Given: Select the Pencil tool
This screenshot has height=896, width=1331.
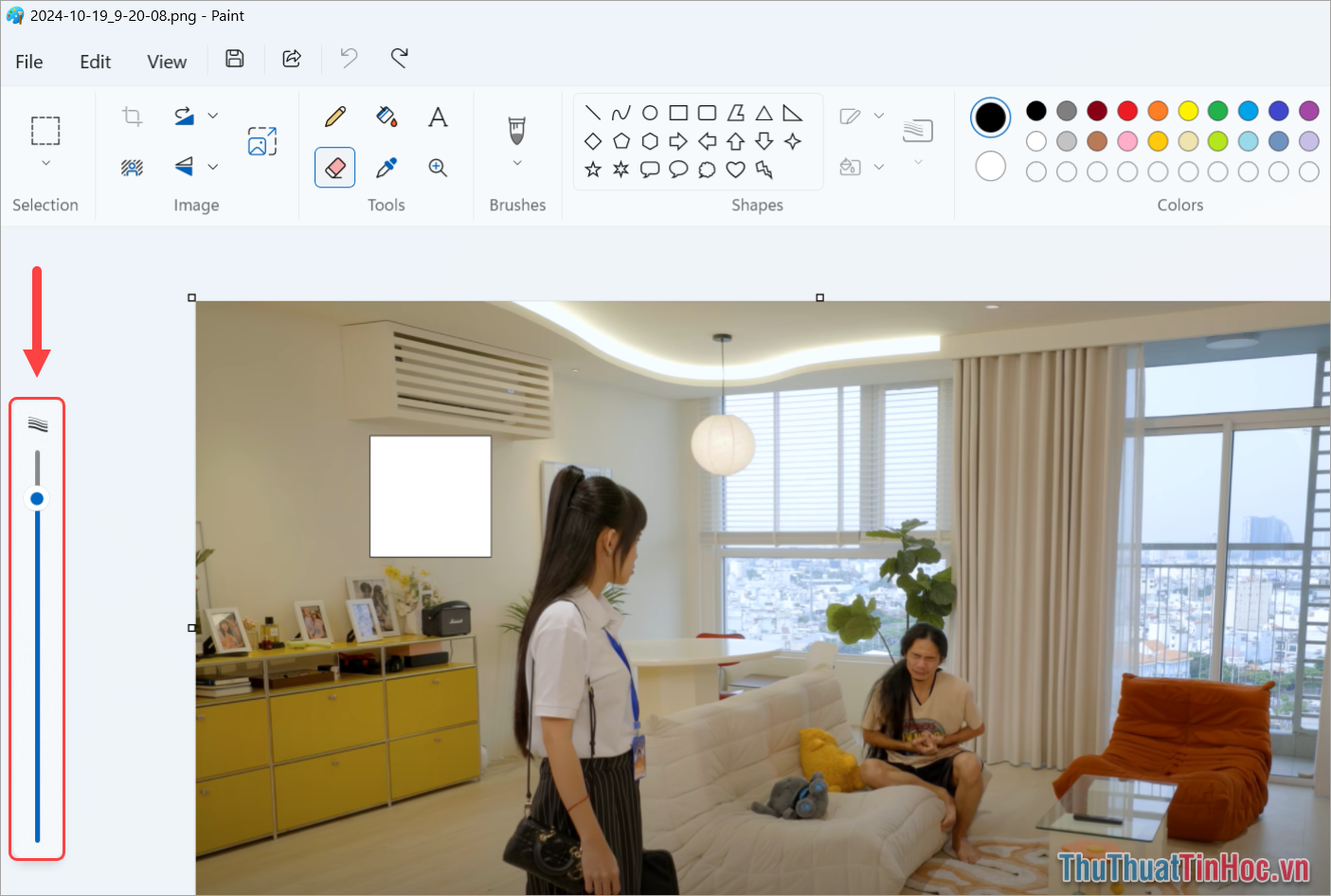Looking at the screenshot, I should (334, 116).
